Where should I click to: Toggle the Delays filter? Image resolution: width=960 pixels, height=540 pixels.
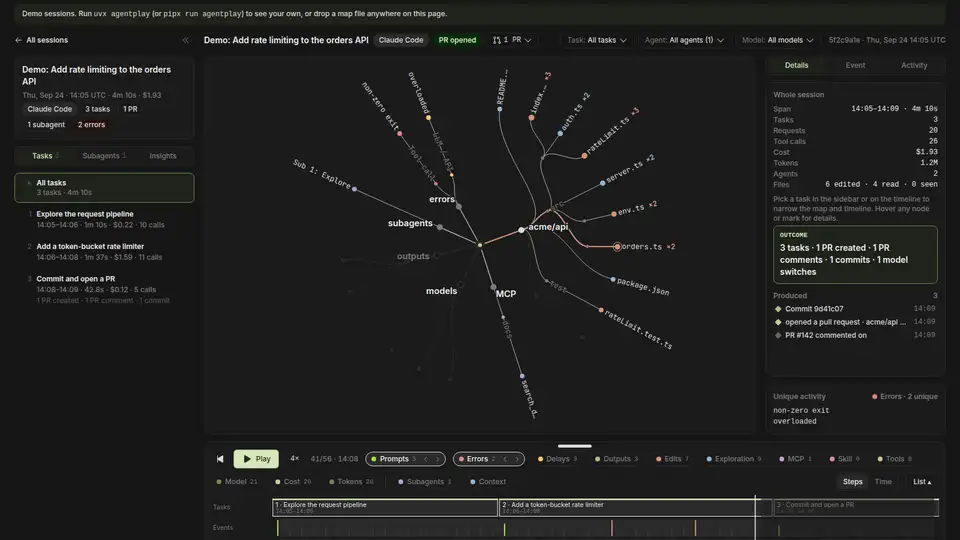coord(557,459)
